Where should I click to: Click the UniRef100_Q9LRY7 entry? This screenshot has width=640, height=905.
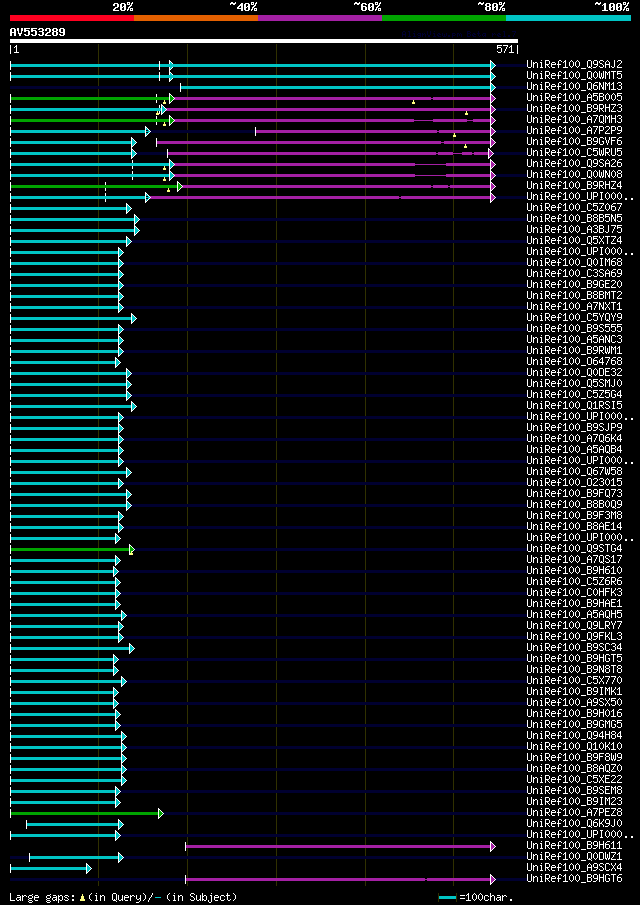(575, 625)
